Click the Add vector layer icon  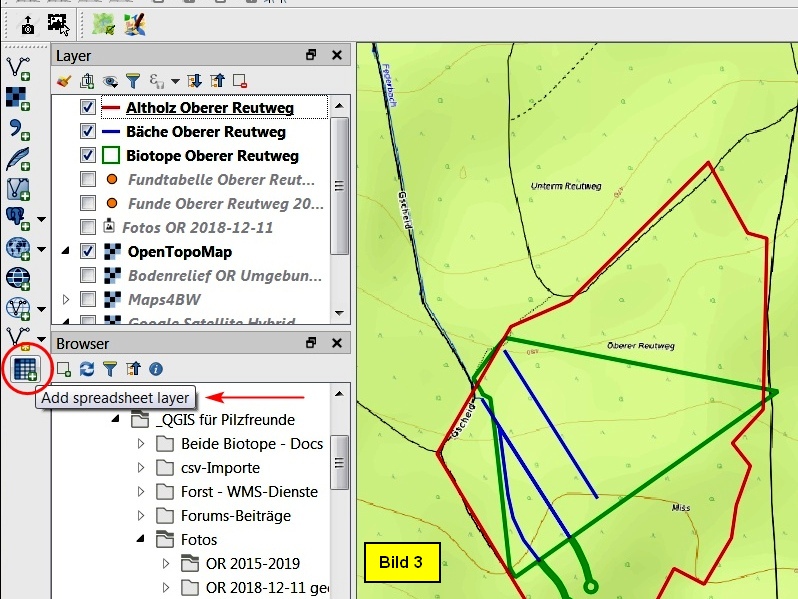point(18,67)
